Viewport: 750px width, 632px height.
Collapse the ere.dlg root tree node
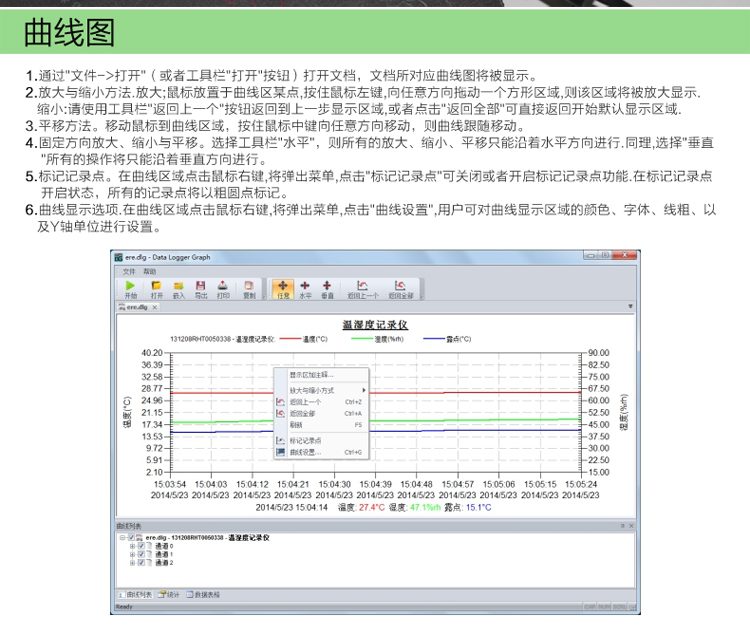[122, 538]
